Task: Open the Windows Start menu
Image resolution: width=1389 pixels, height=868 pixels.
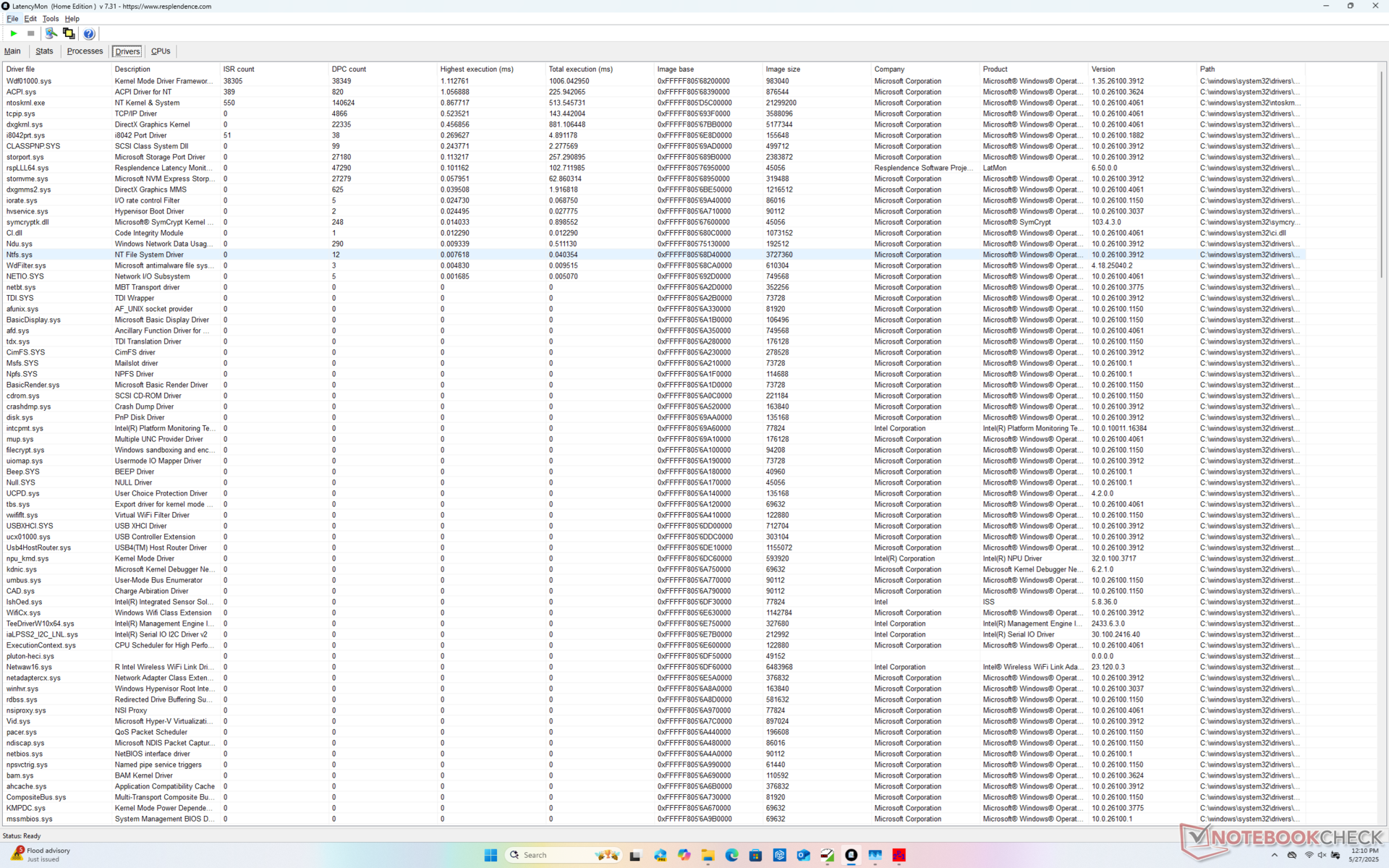Action: 490,855
